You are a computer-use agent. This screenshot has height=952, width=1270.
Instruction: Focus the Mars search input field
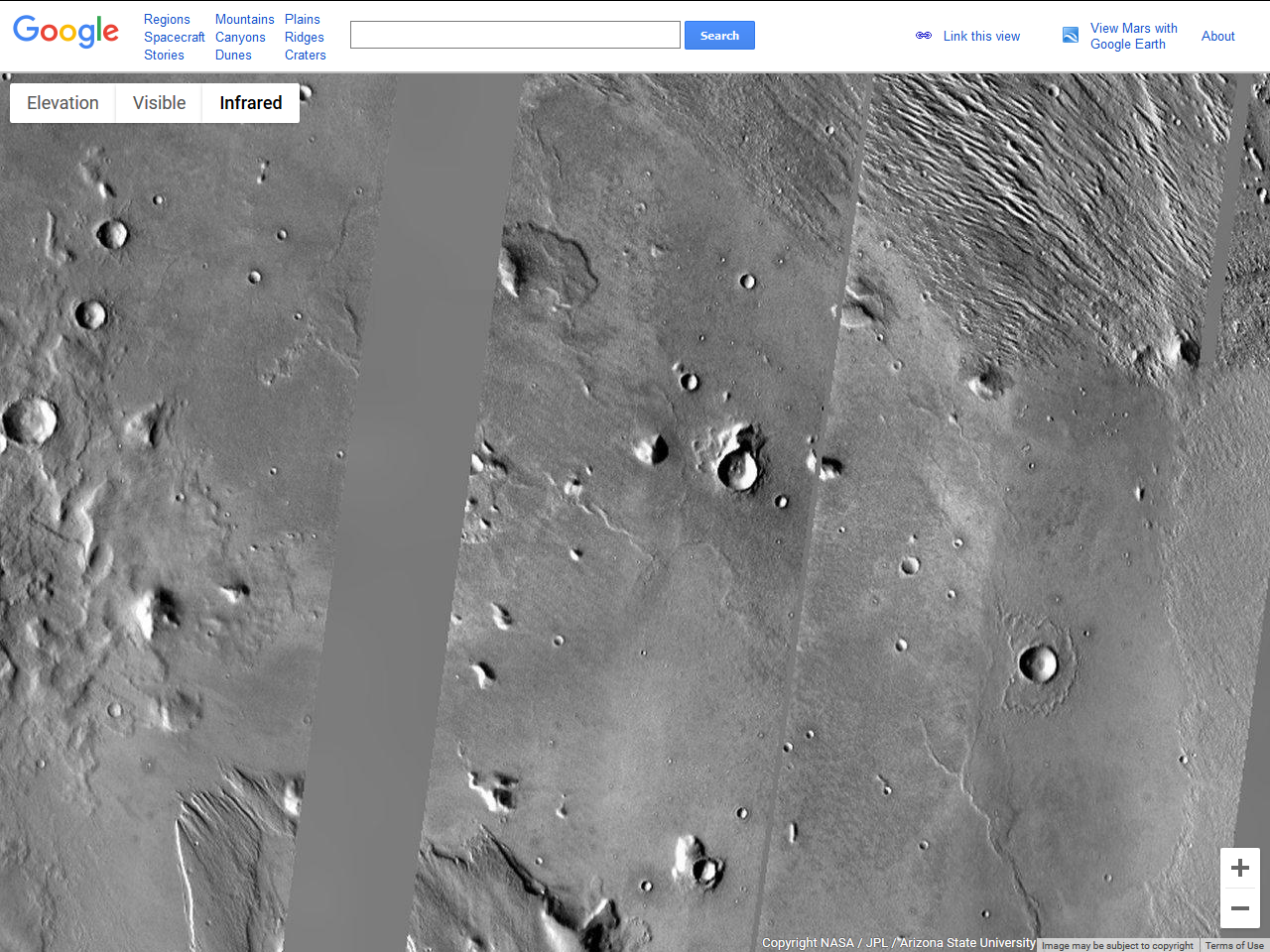pos(515,35)
